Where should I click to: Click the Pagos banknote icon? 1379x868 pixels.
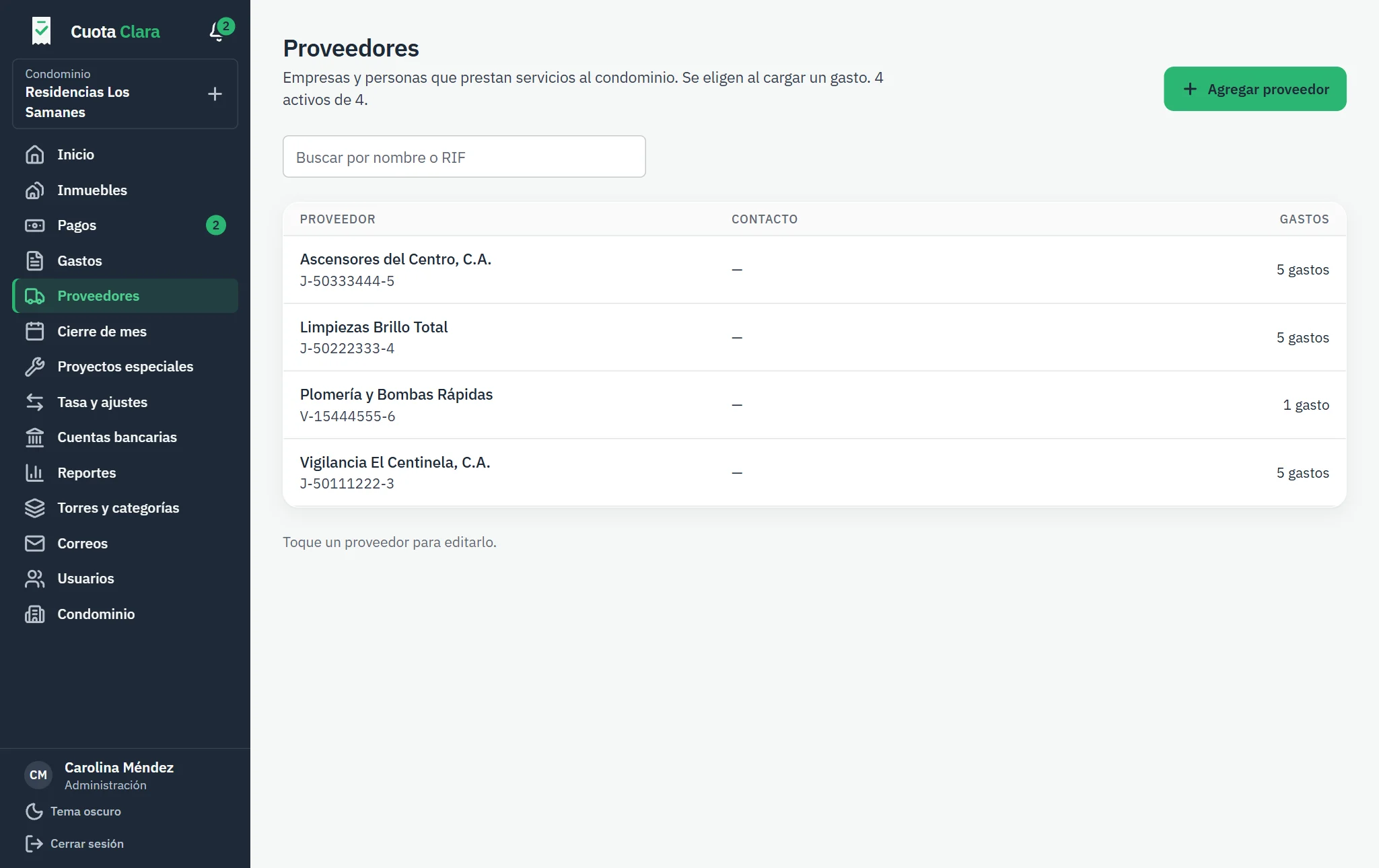pos(35,225)
